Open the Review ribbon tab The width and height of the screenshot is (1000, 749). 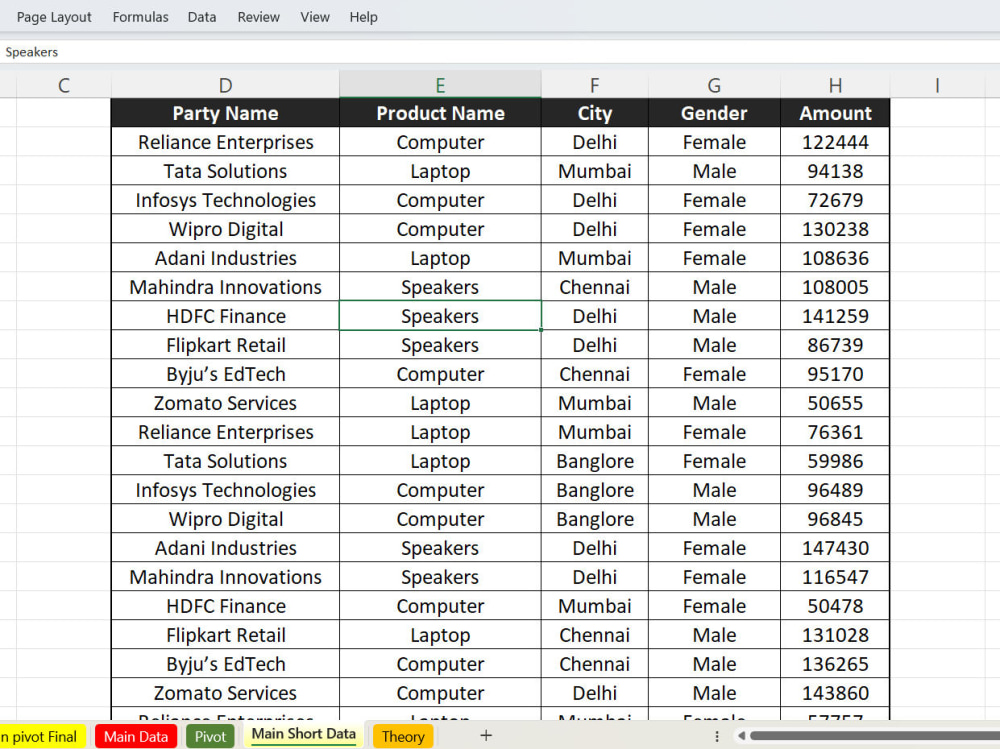258,17
